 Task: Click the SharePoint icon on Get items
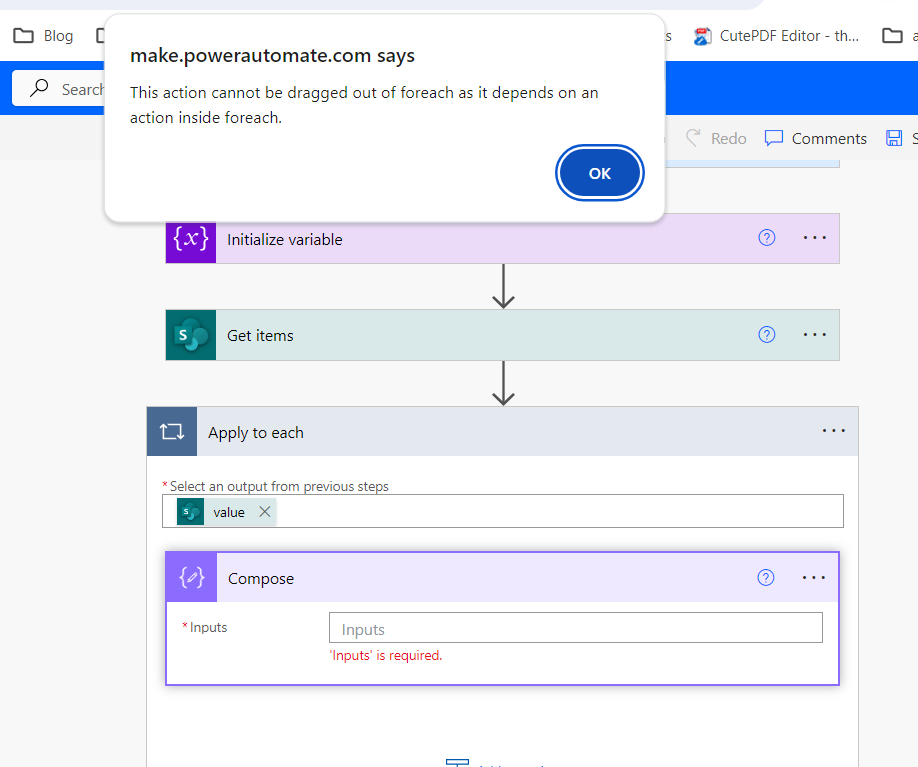tap(191, 335)
